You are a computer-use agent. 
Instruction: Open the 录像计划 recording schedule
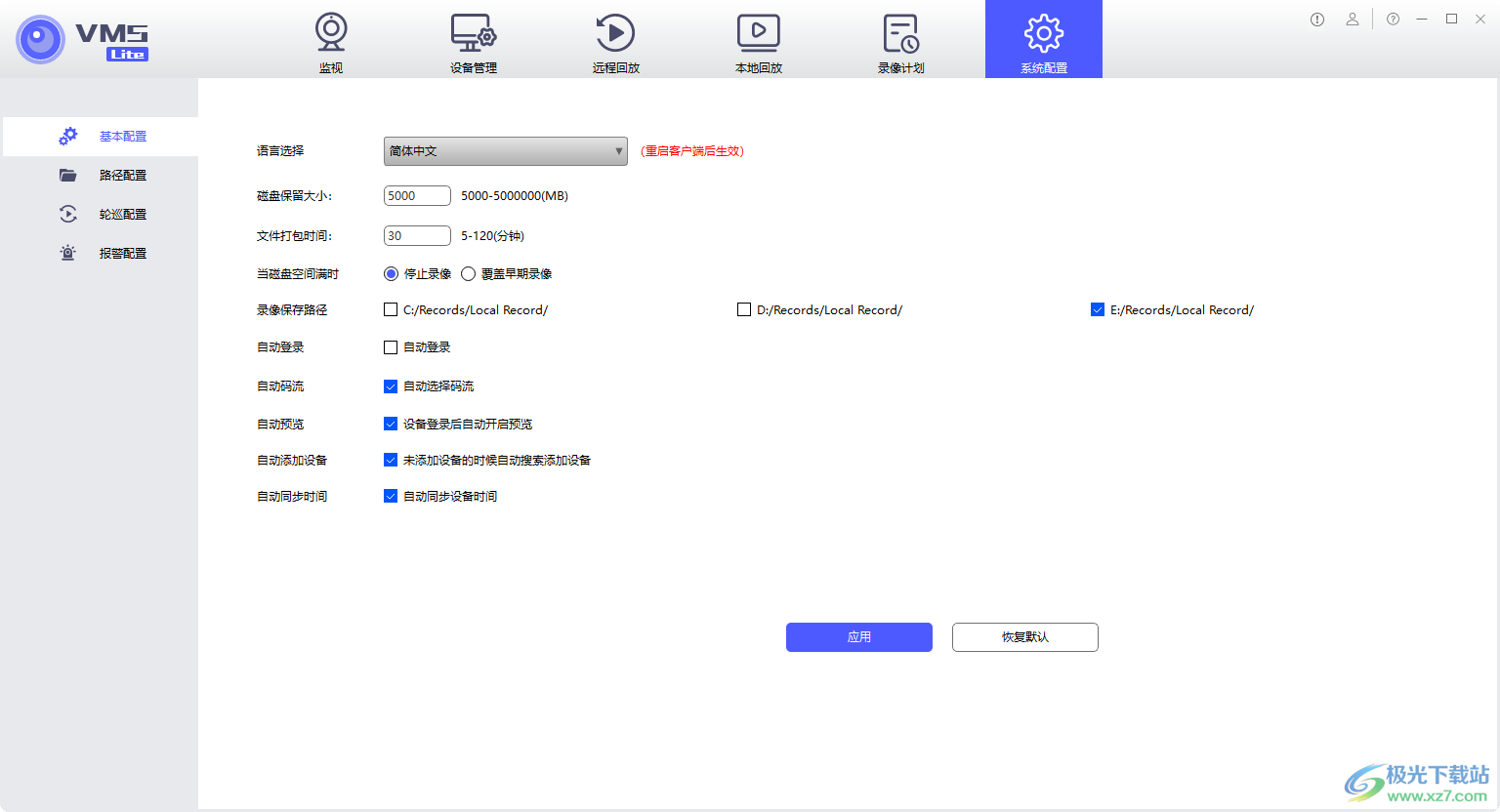pos(900,41)
